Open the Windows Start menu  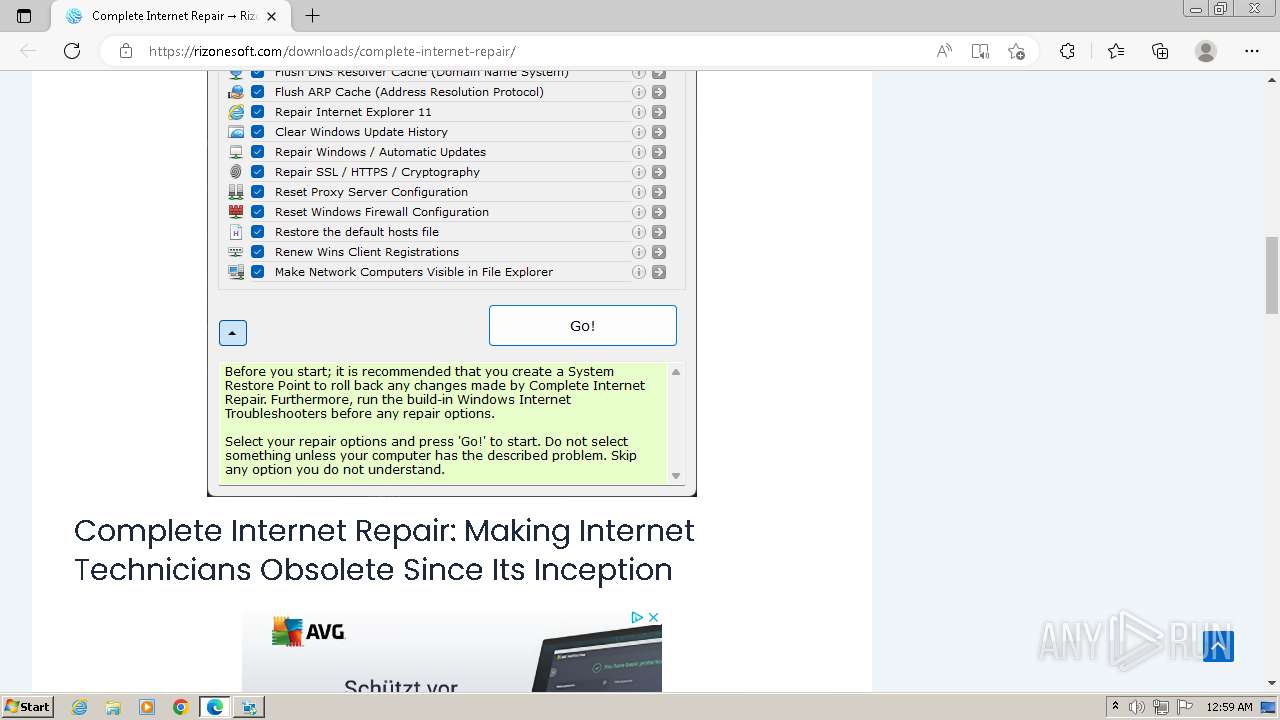pyautogui.click(x=28, y=707)
